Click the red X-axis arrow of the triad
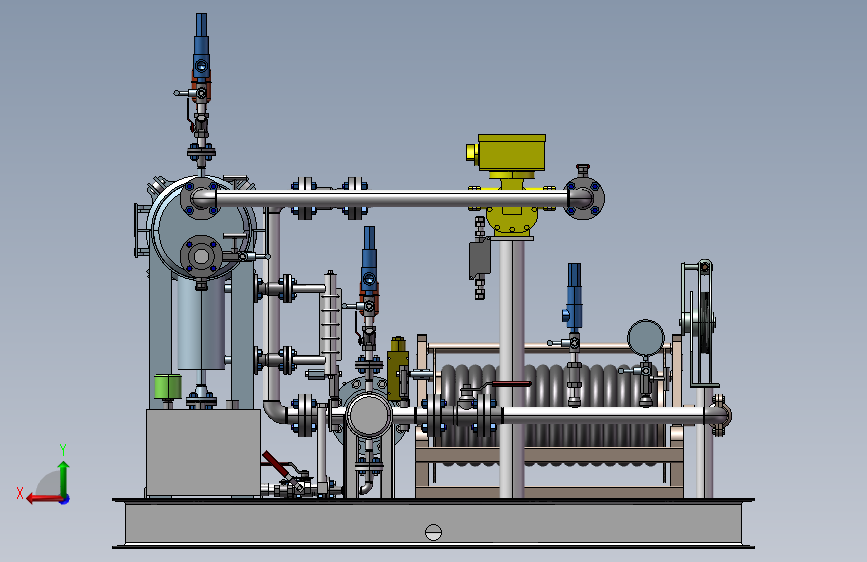This screenshot has height=562, width=867. click(44, 498)
